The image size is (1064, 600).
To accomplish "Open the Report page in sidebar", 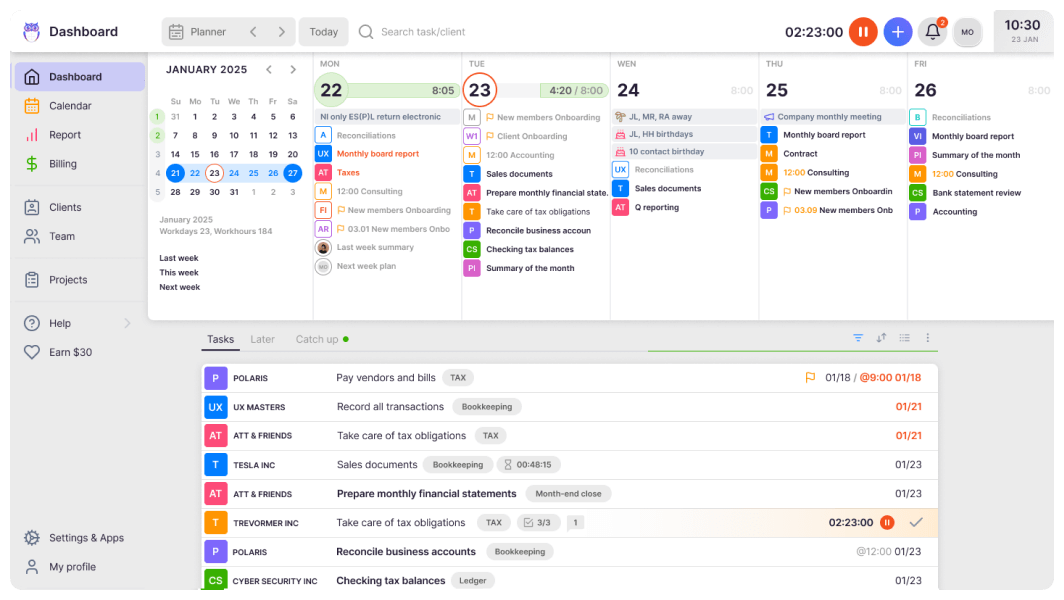I will point(65,135).
